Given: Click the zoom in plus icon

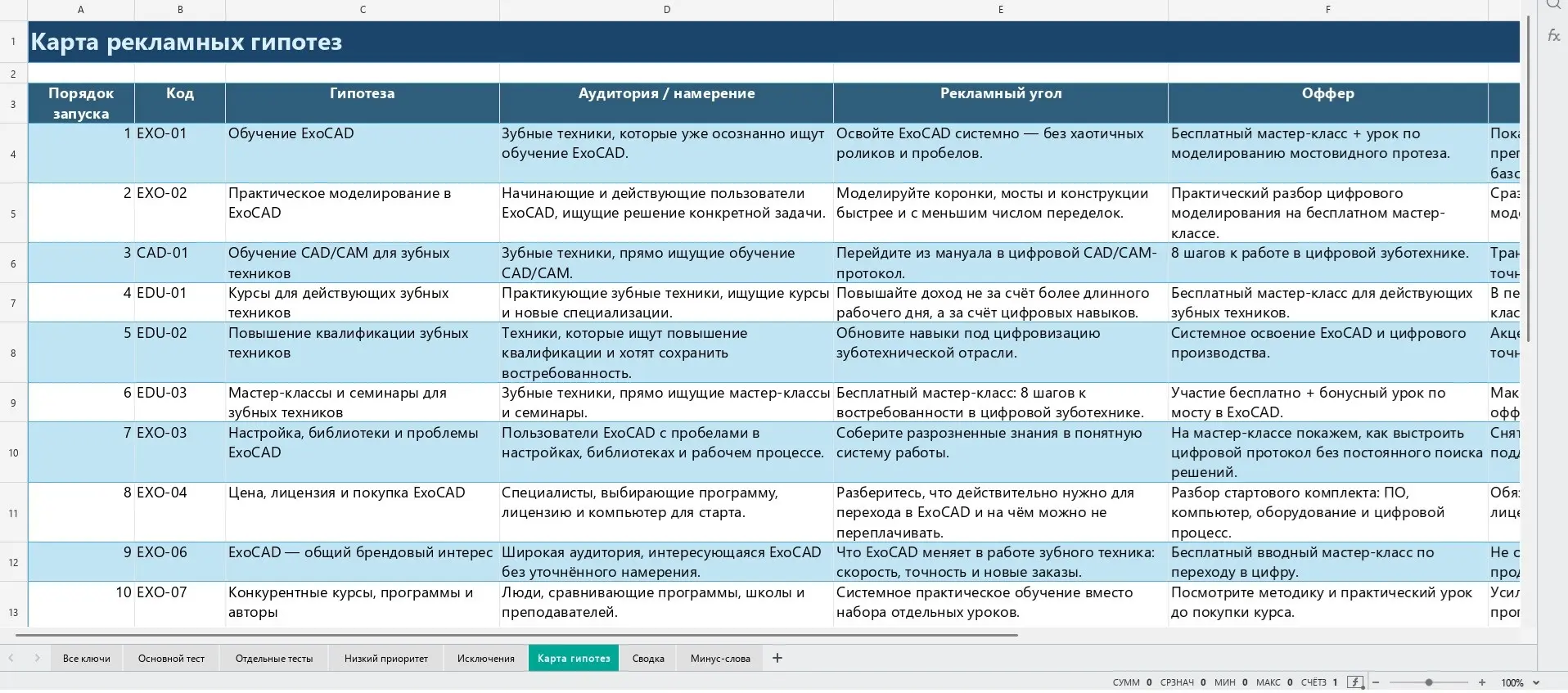Looking at the screenshot, I should click(1482, 682).
